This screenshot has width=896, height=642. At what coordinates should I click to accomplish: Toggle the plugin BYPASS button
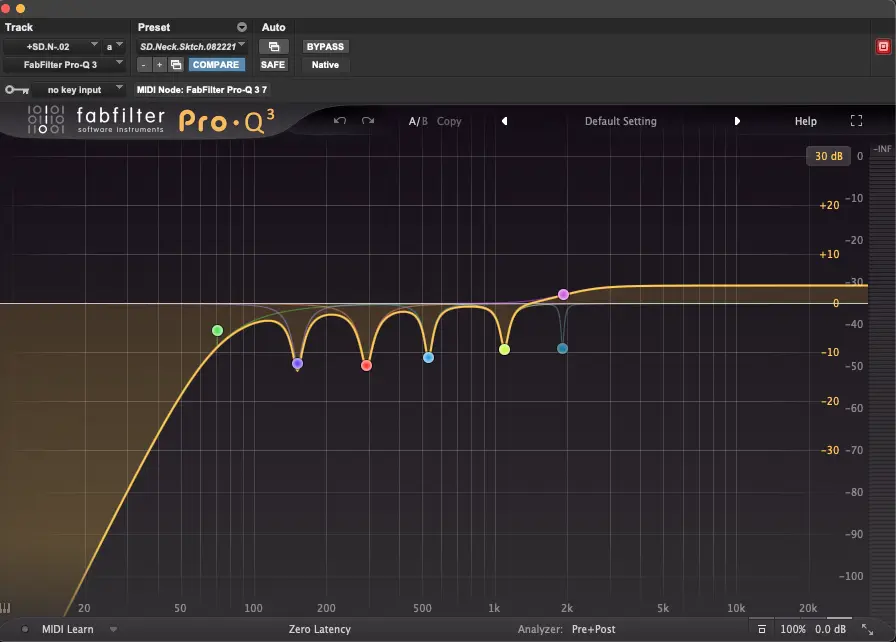[325, 46]
